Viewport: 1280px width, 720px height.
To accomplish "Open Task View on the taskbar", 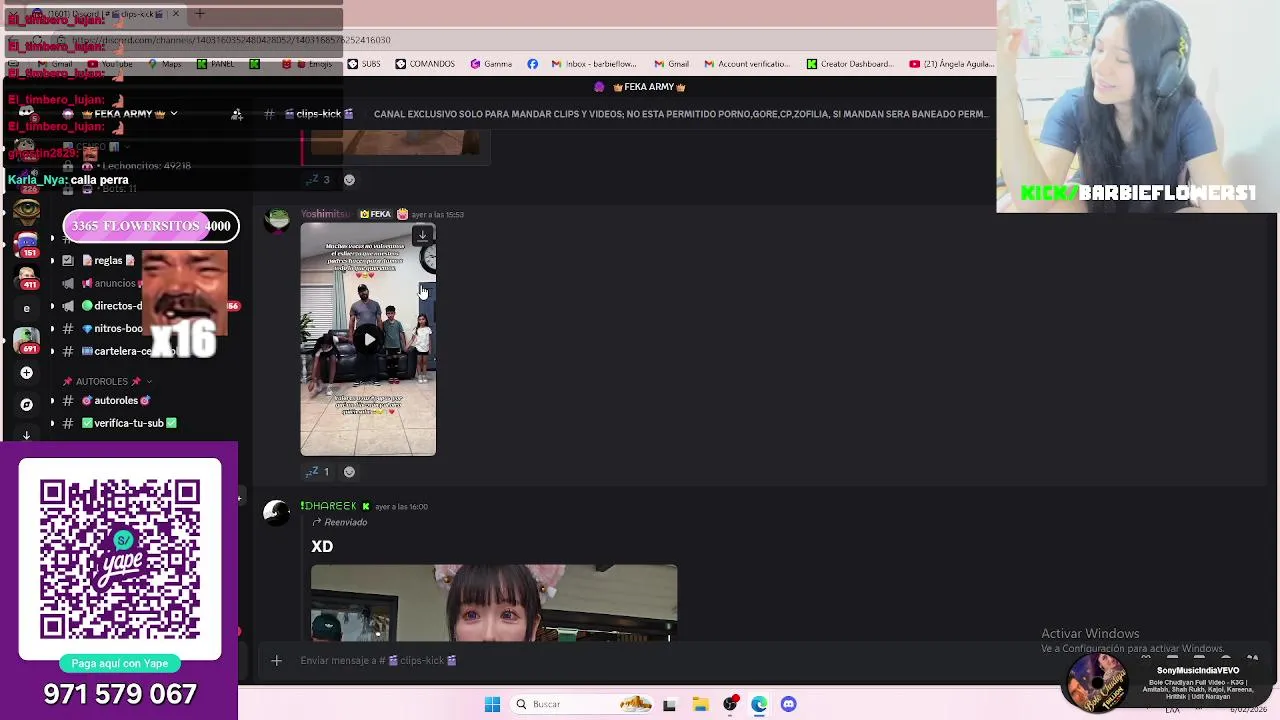I will [x=669, y=704].
